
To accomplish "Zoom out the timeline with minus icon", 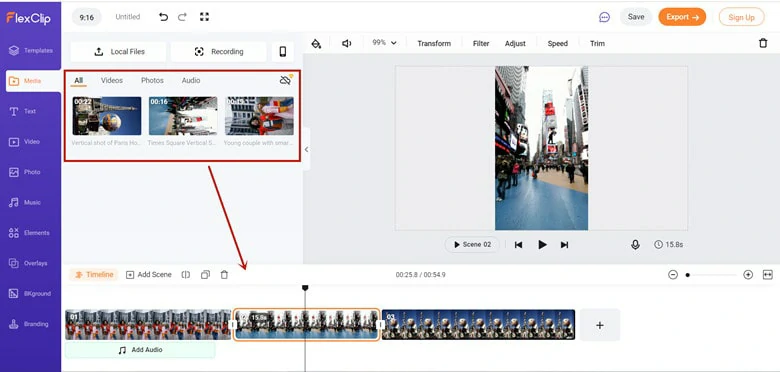I will tap(673, 275).
